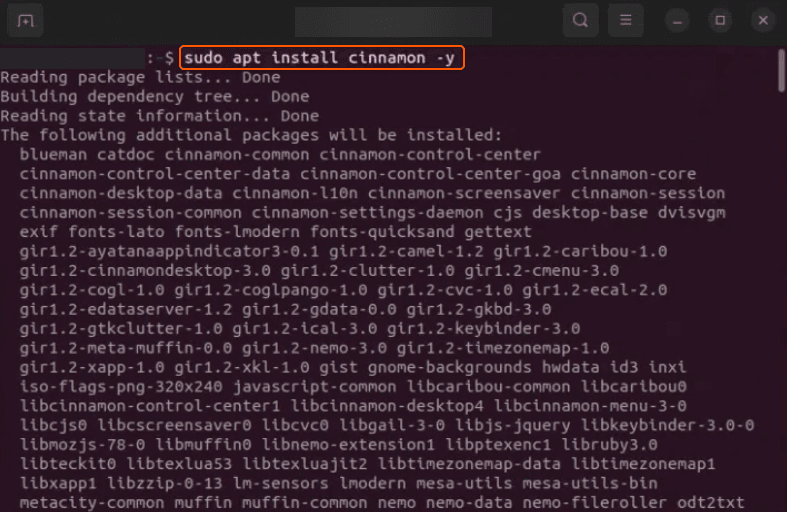787x512 pixels.
Task: Click 'Reading state information... Done' line
Action: [x=160, y=116]
